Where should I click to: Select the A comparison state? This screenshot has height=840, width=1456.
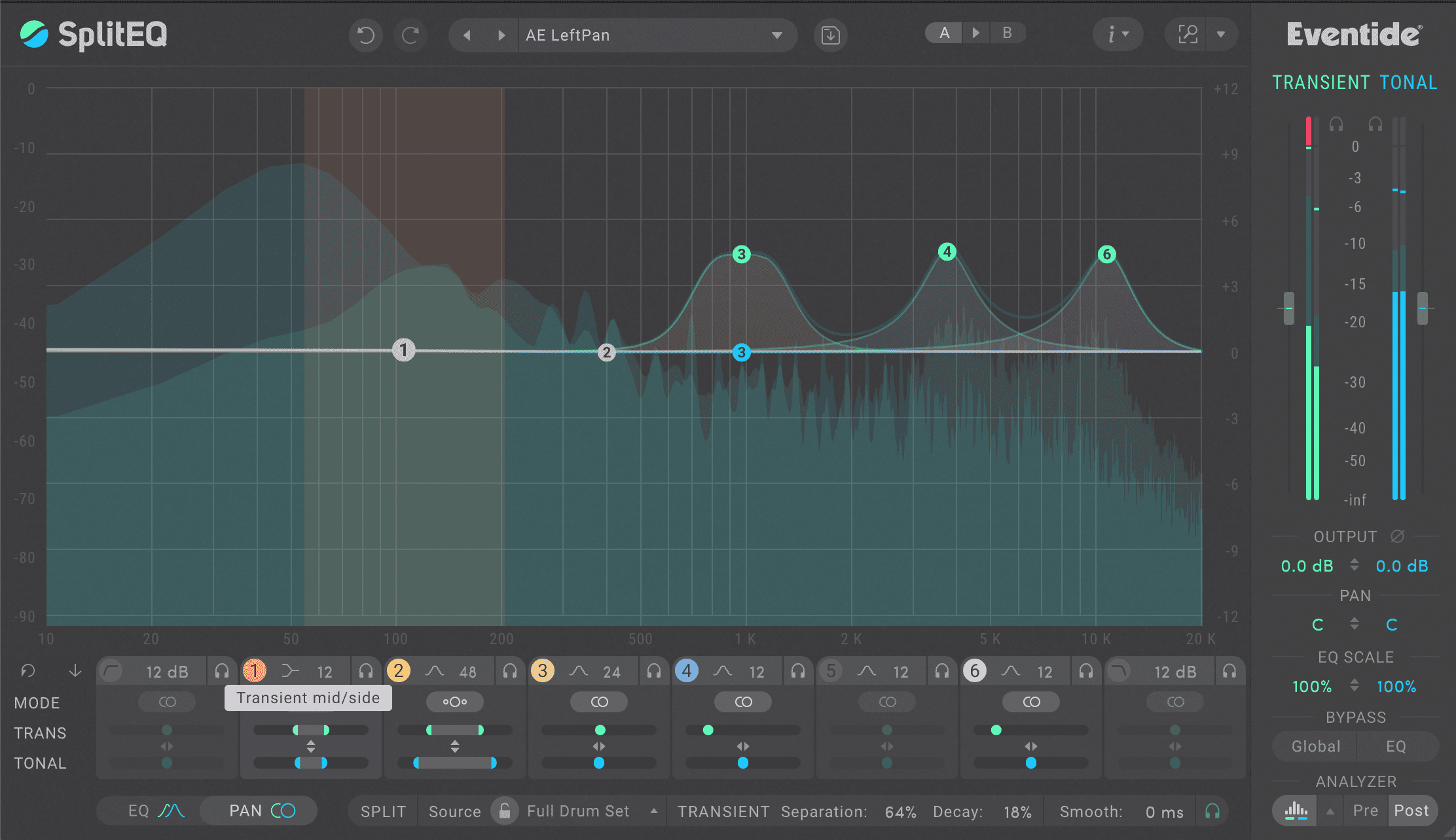pos(944,33)
